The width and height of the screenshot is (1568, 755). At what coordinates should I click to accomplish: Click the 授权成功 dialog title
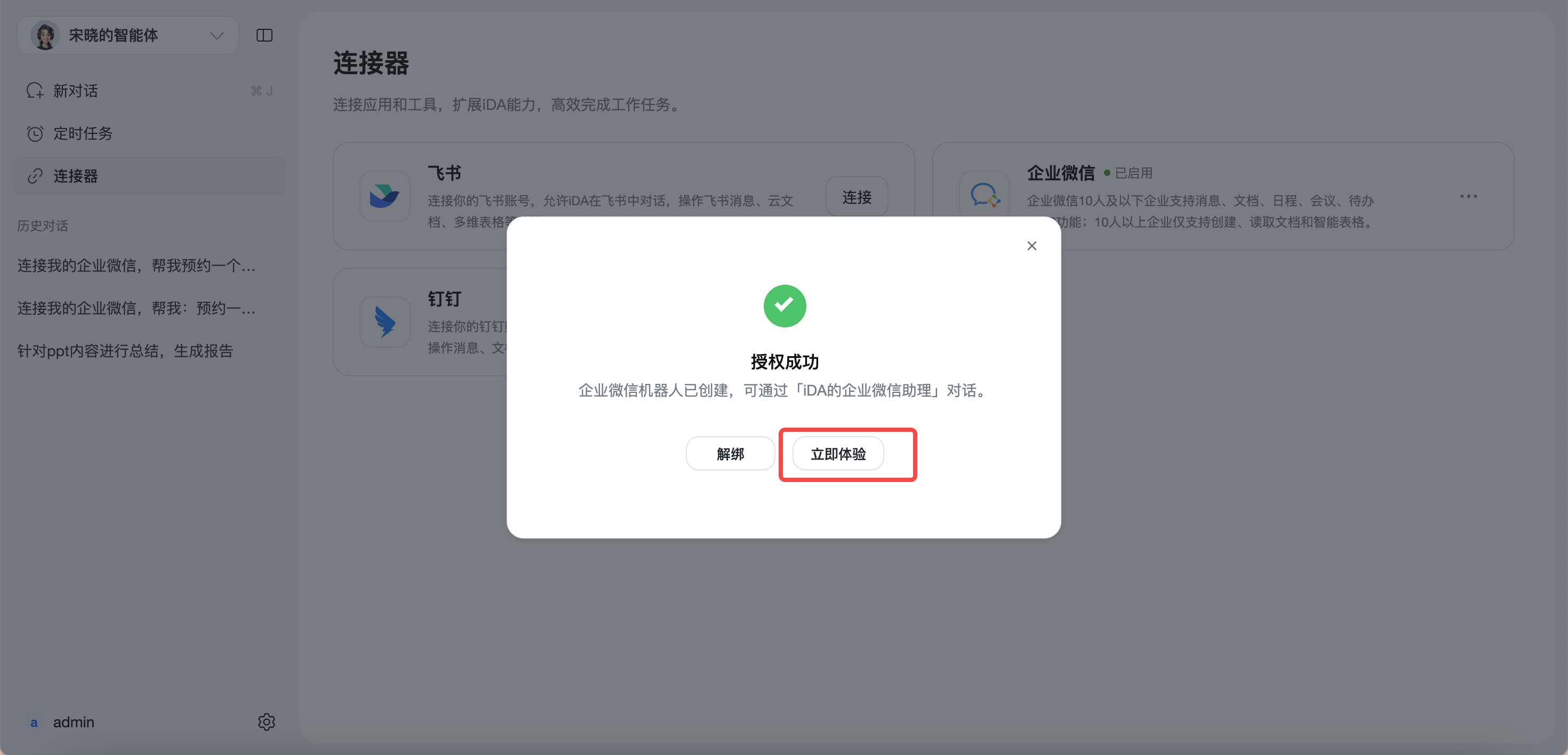784,362
